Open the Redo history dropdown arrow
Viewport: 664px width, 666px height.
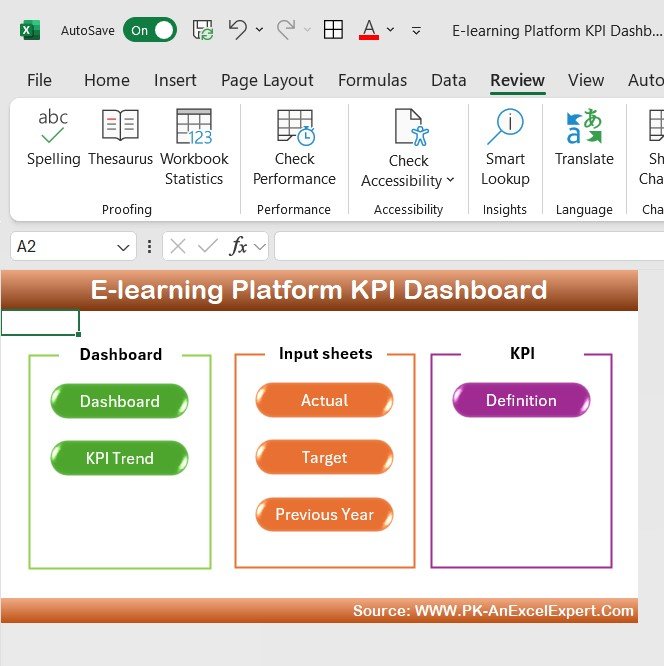(x=307, y=30)
